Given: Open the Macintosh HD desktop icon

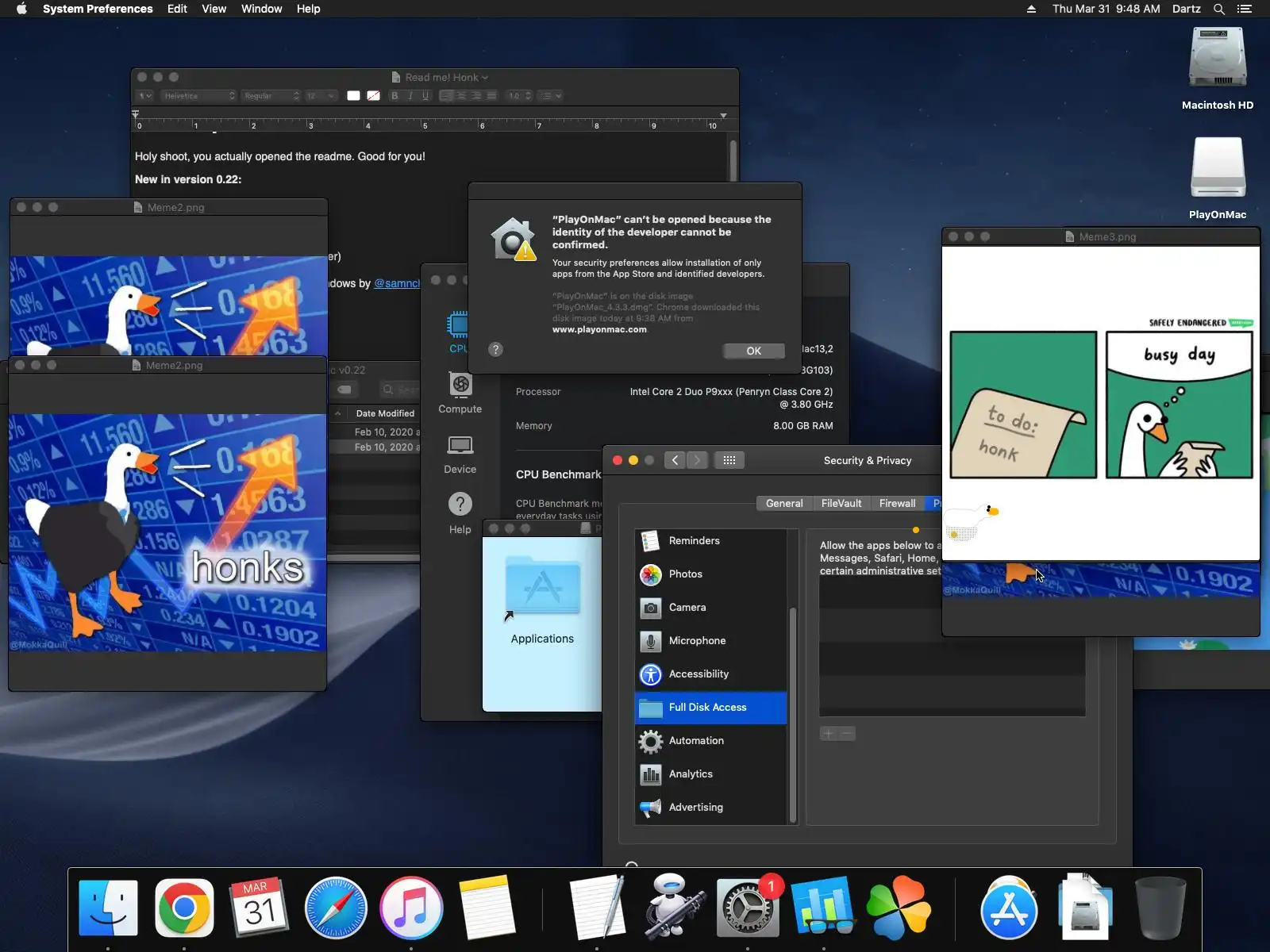Looking at the screenshot, I should point(1218,68).
